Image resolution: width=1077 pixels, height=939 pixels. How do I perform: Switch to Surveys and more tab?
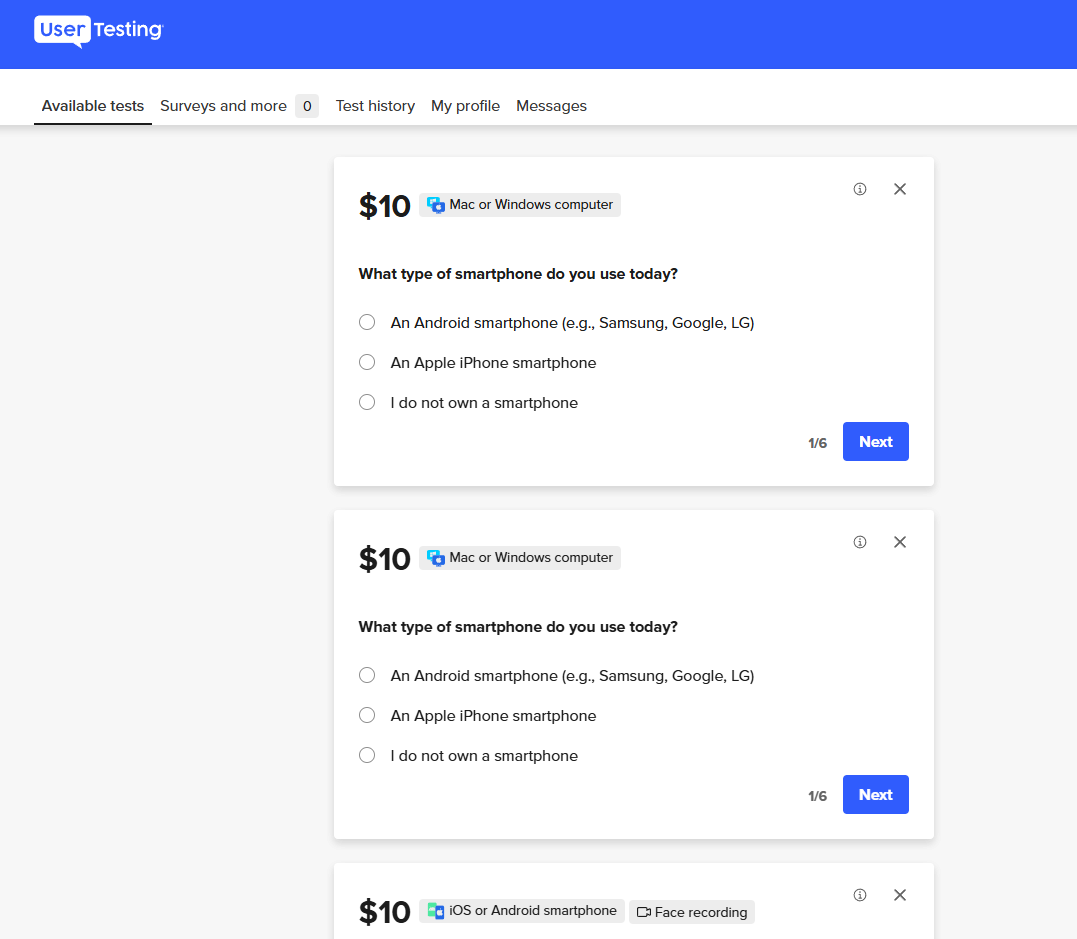click(224, 106)
